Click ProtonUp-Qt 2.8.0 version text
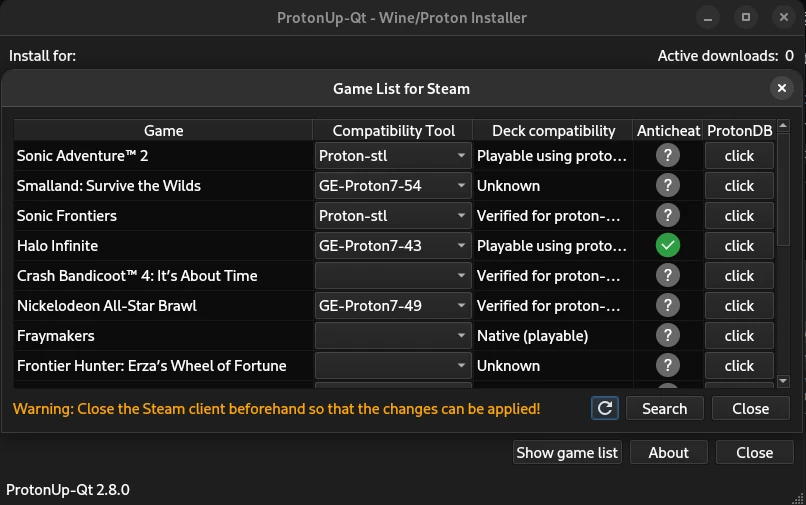This screenshot has height=505, width=806. click(x=68, y=490)
